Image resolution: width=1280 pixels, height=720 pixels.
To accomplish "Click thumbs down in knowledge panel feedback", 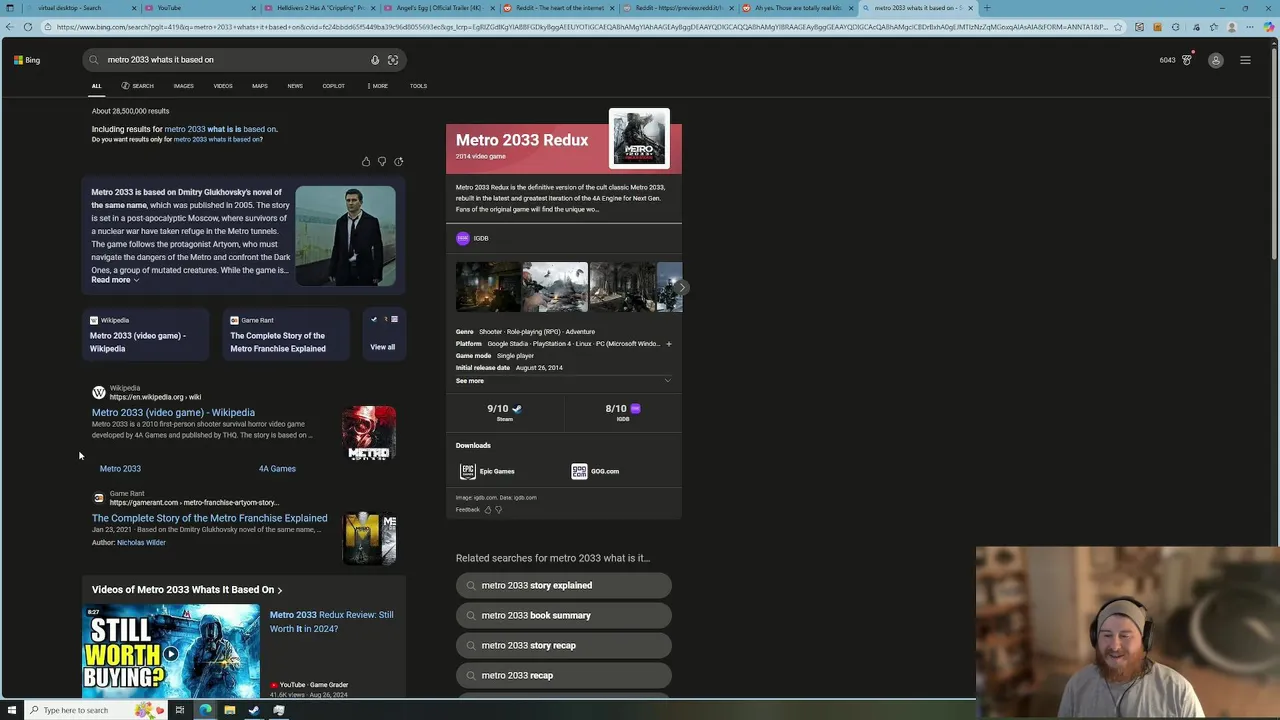I will (498, 510).
